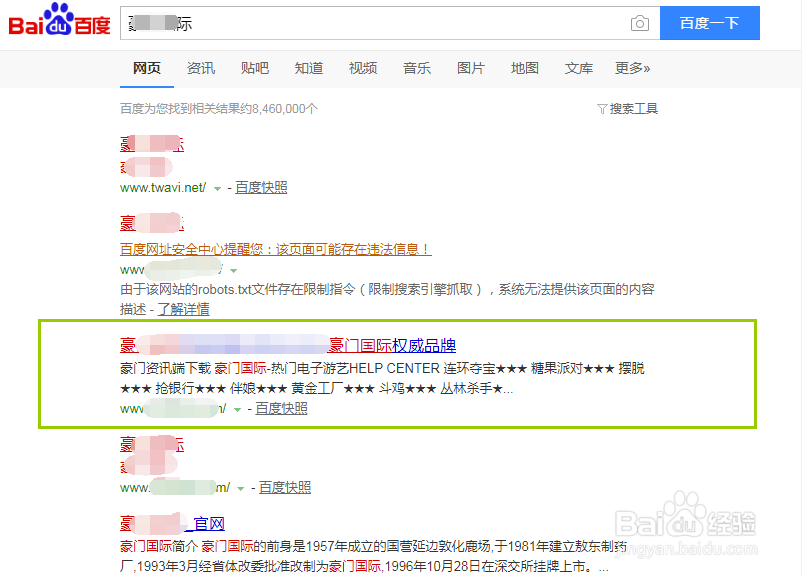Expand dropdown arrow below the security warning
The height and width of the screenshot is (576, 802).
click(x=234, y=270)
